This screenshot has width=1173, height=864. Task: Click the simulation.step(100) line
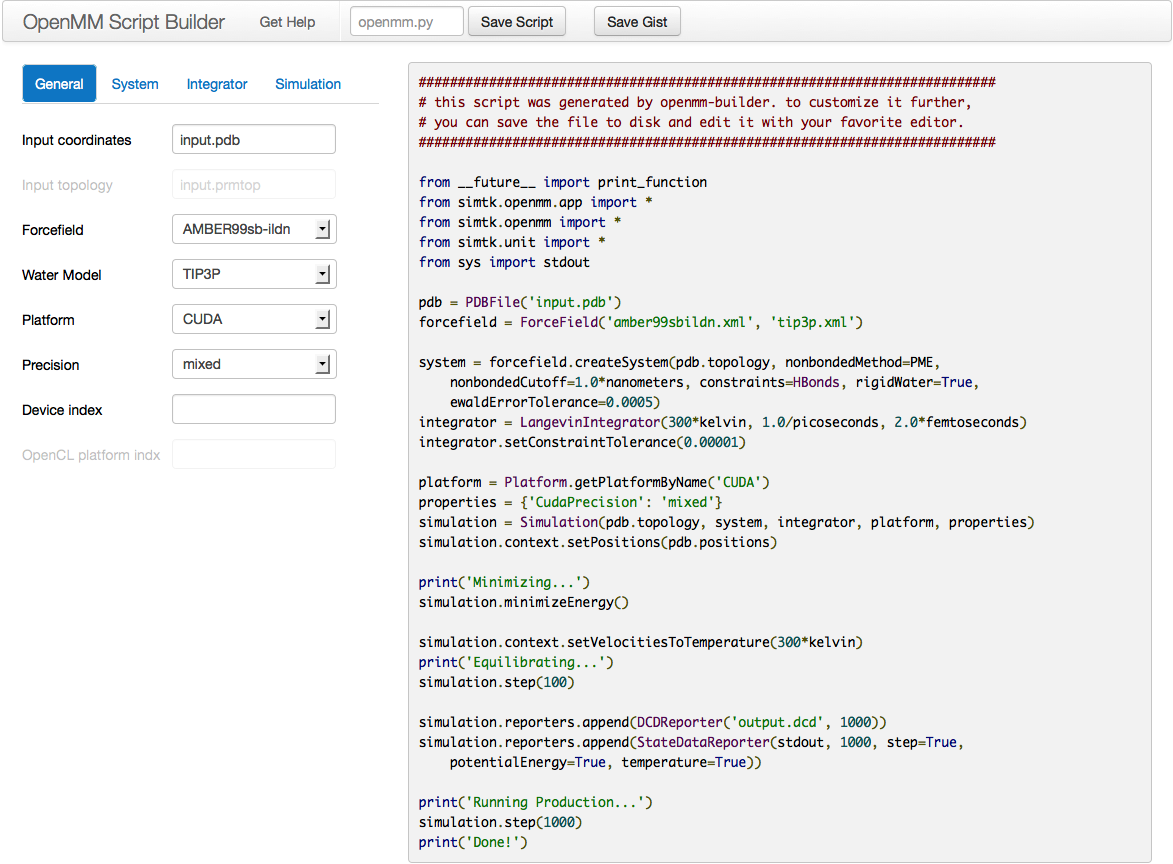tap(497, 682)
